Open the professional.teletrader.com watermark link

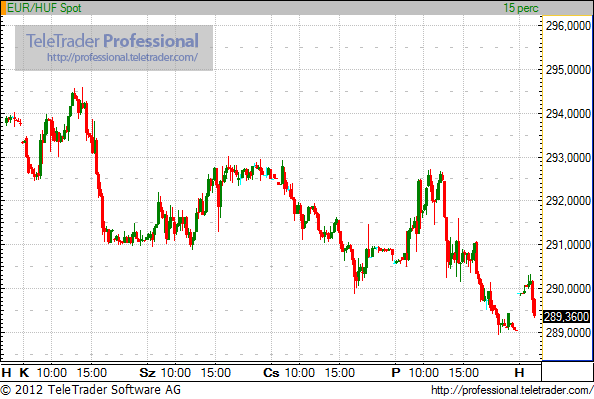pos(122,57)
